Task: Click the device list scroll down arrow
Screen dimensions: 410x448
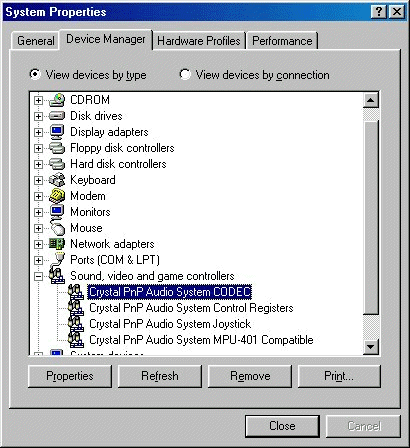Action: pyautogui.click(x=371, y=347)
